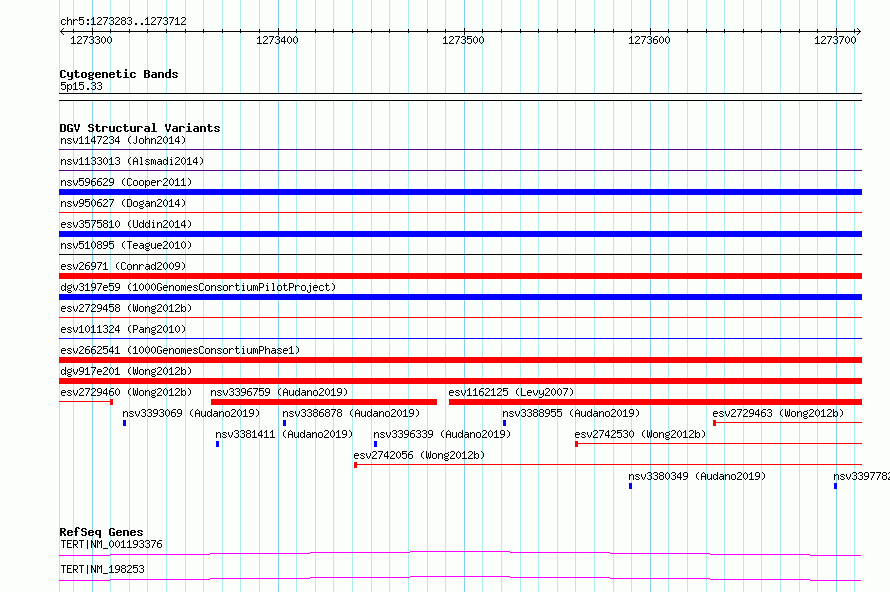The height and width of the screenshot is (592, 890).
Task: Open variant nsv950627 (Dogan2014) label
Action: click(x=123, y=203)
